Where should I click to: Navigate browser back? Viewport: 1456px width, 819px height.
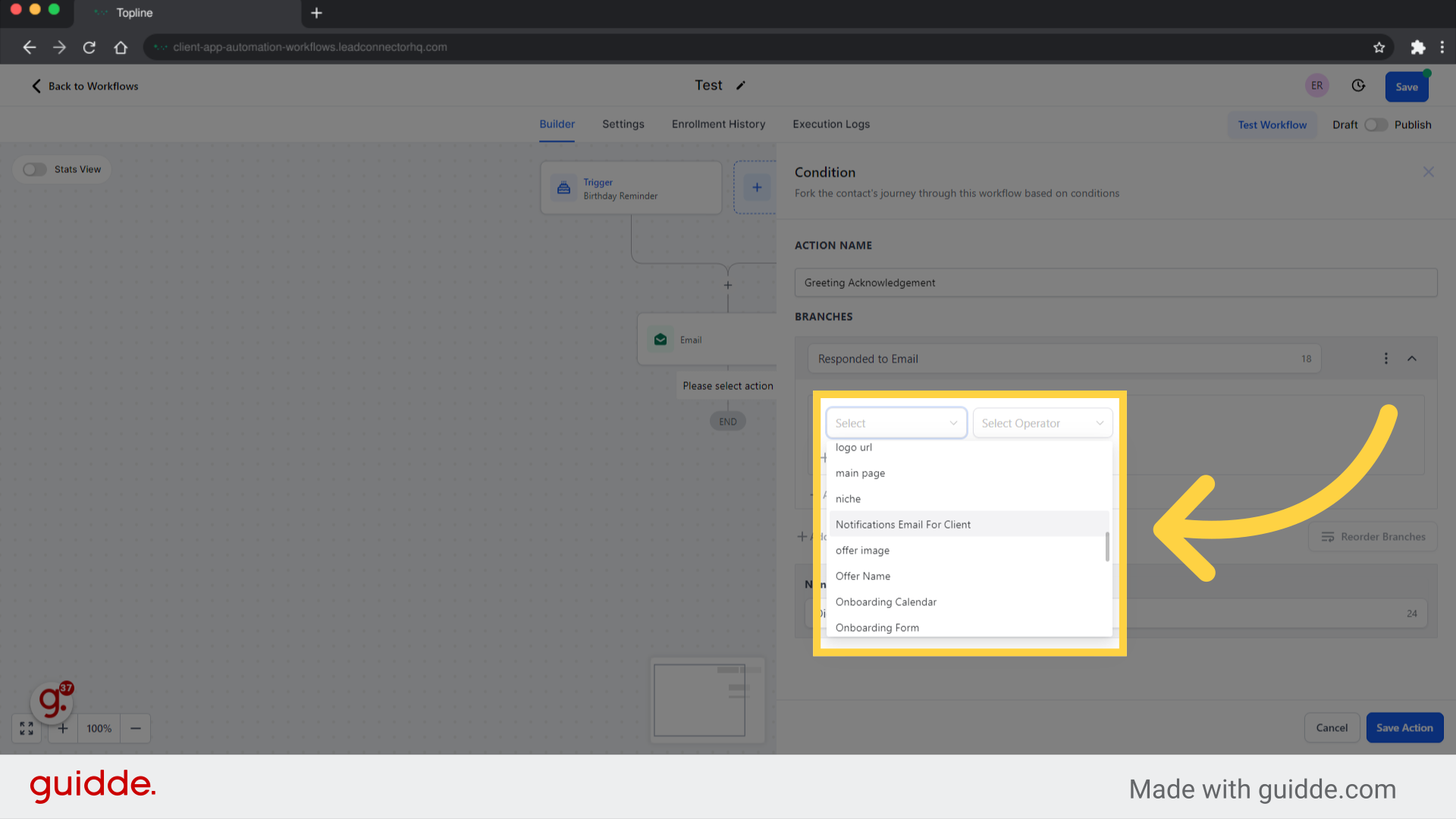point(30,47)
